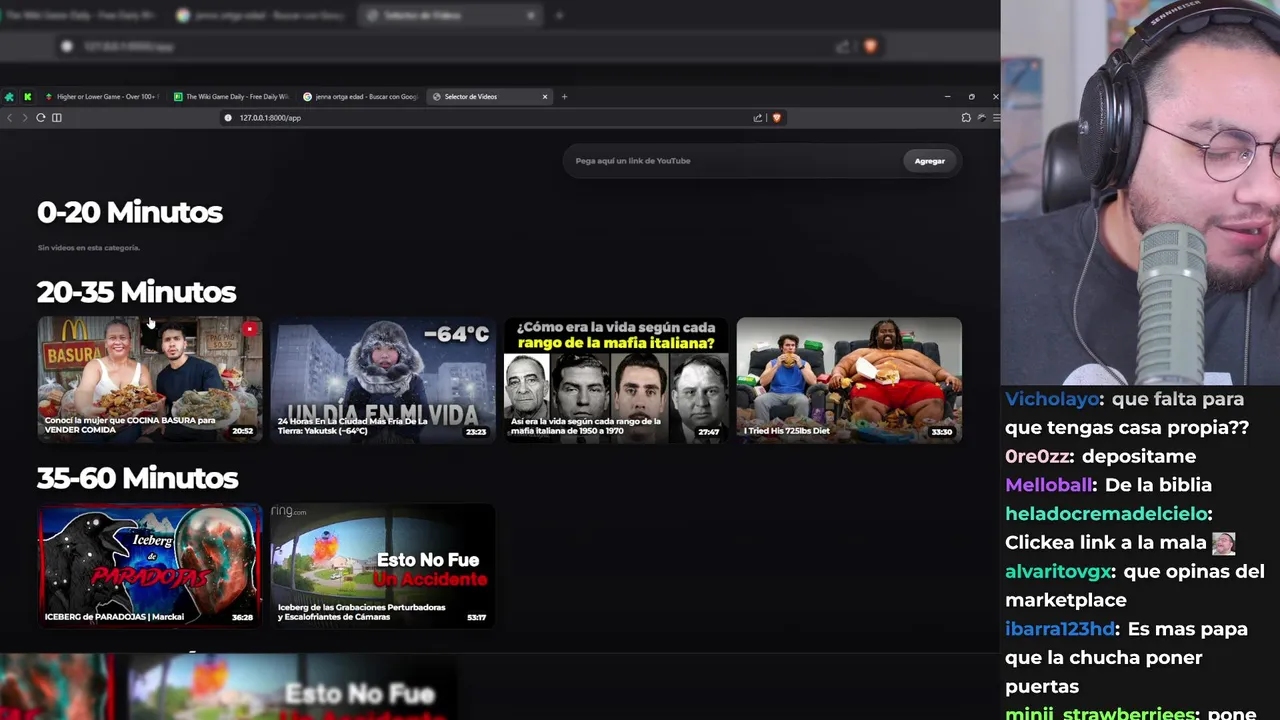
Task: Switch to jenna ortga edad Google tab
Action: [360, 97]
